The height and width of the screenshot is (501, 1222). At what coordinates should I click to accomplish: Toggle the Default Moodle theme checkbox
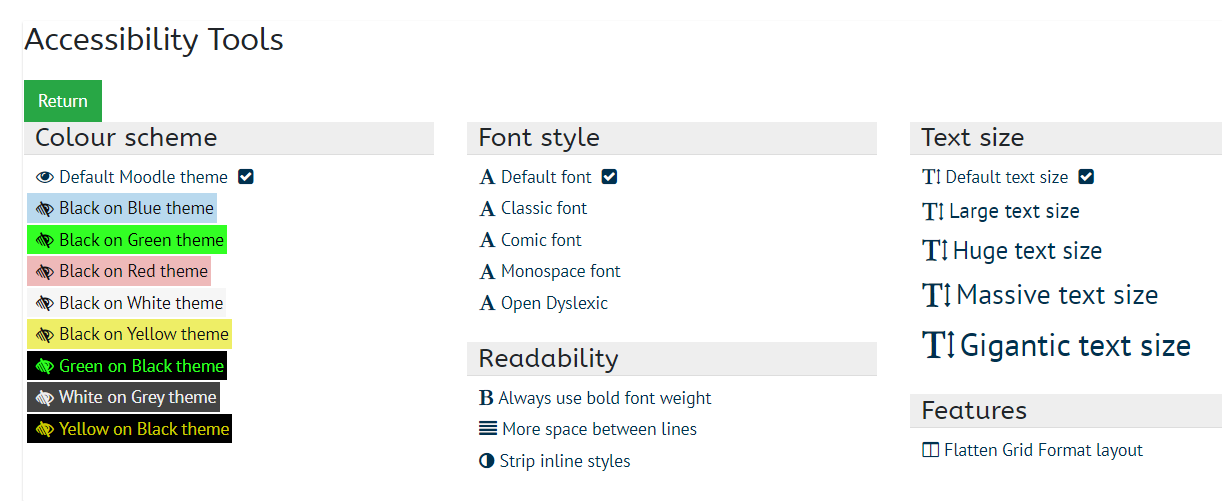click(246, 177)
